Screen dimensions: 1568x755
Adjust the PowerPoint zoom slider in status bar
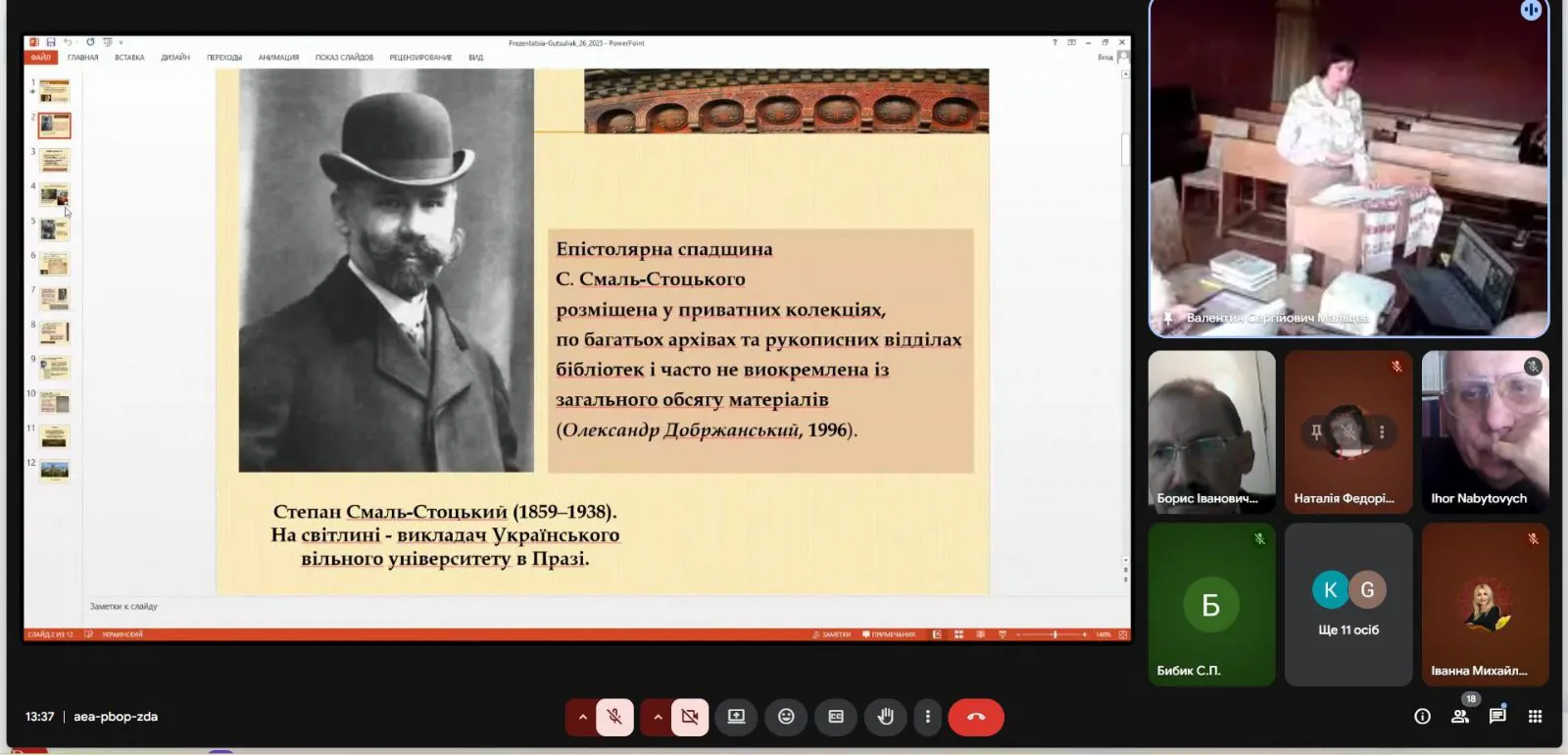[1054, 634]
